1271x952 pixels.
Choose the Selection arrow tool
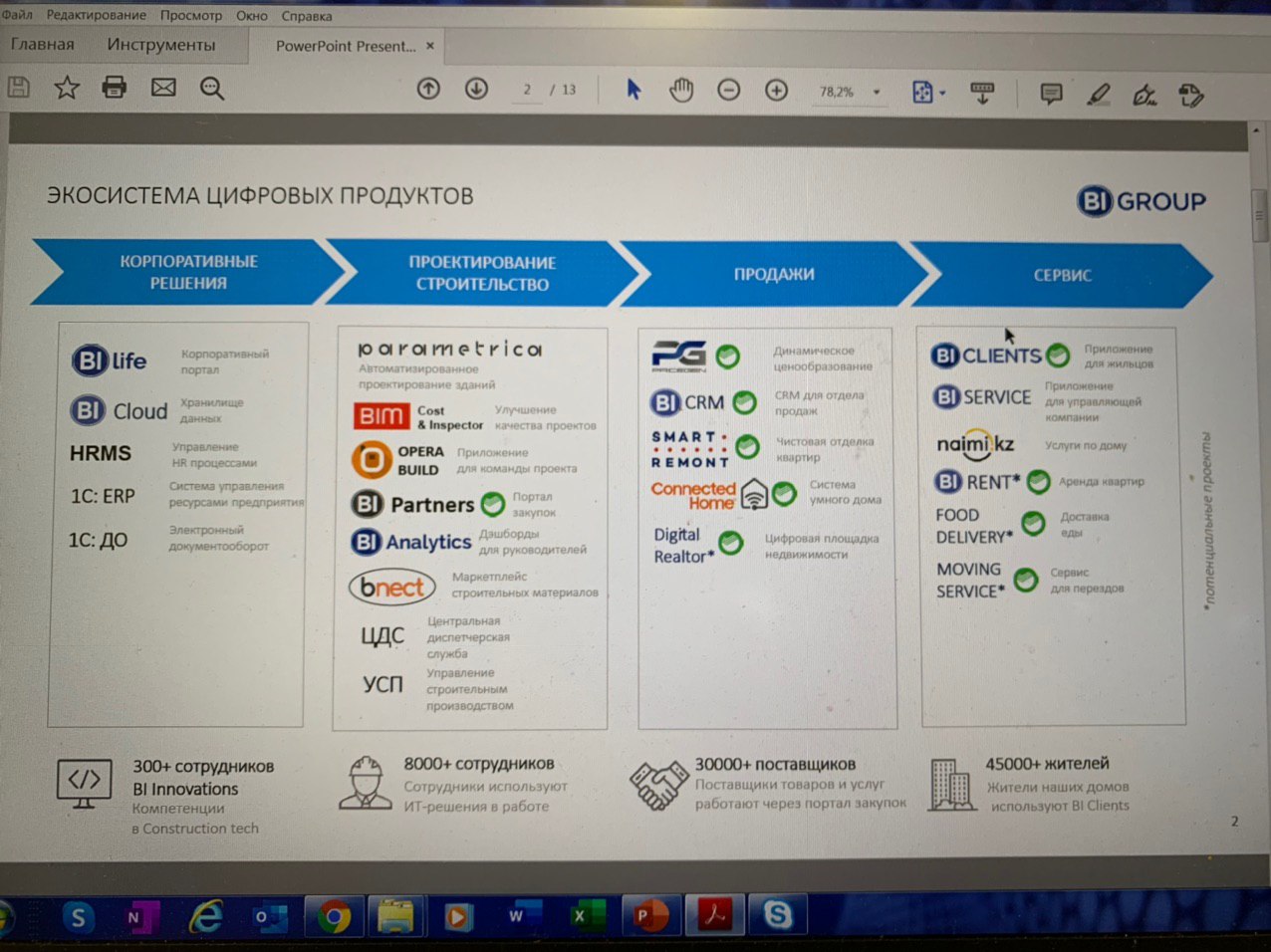634,90
